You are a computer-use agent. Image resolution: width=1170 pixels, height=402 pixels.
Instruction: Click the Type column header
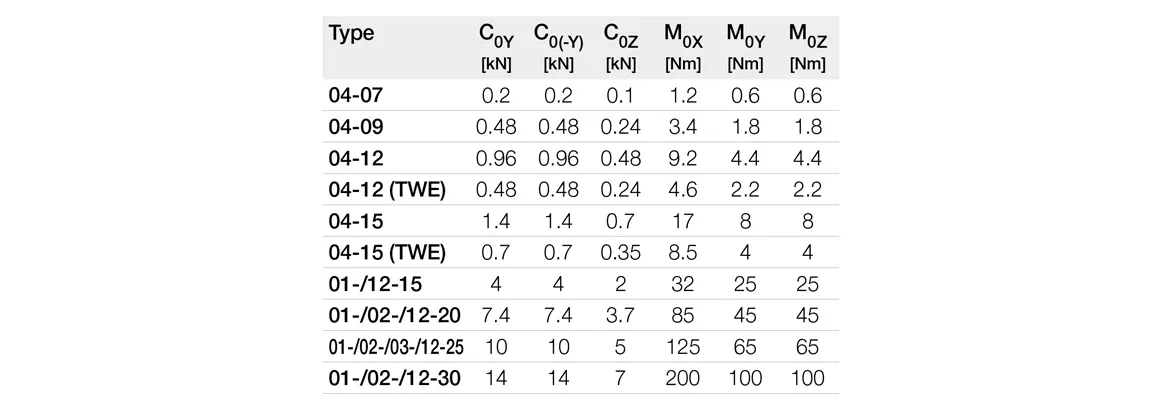[x=351, y=34]
